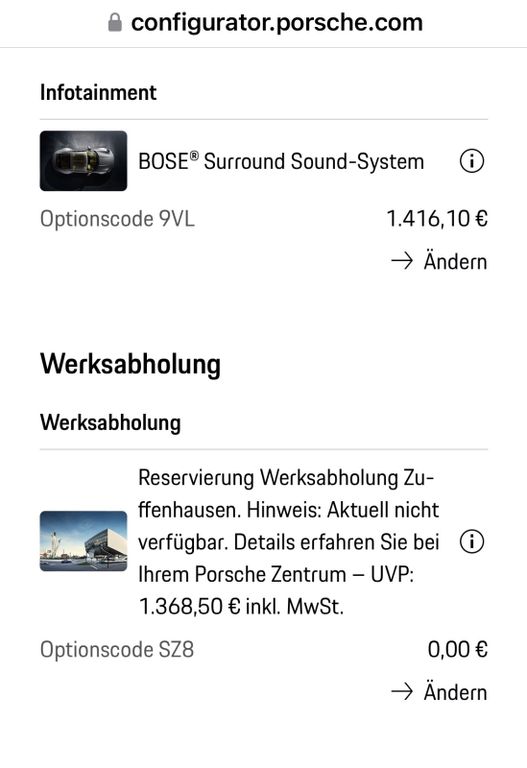
Task: Click the BOSE Surround Sound-System label
Action: click(x=281, y=161)
